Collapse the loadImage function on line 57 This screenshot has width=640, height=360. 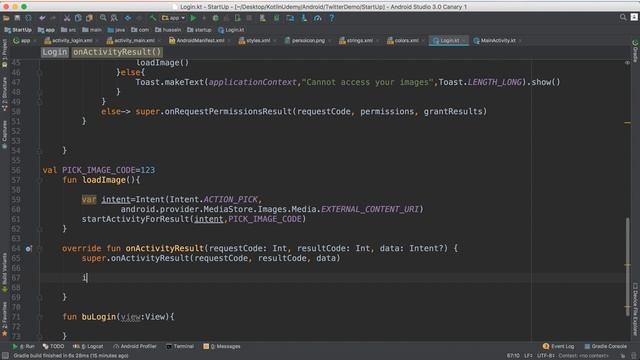40,180
